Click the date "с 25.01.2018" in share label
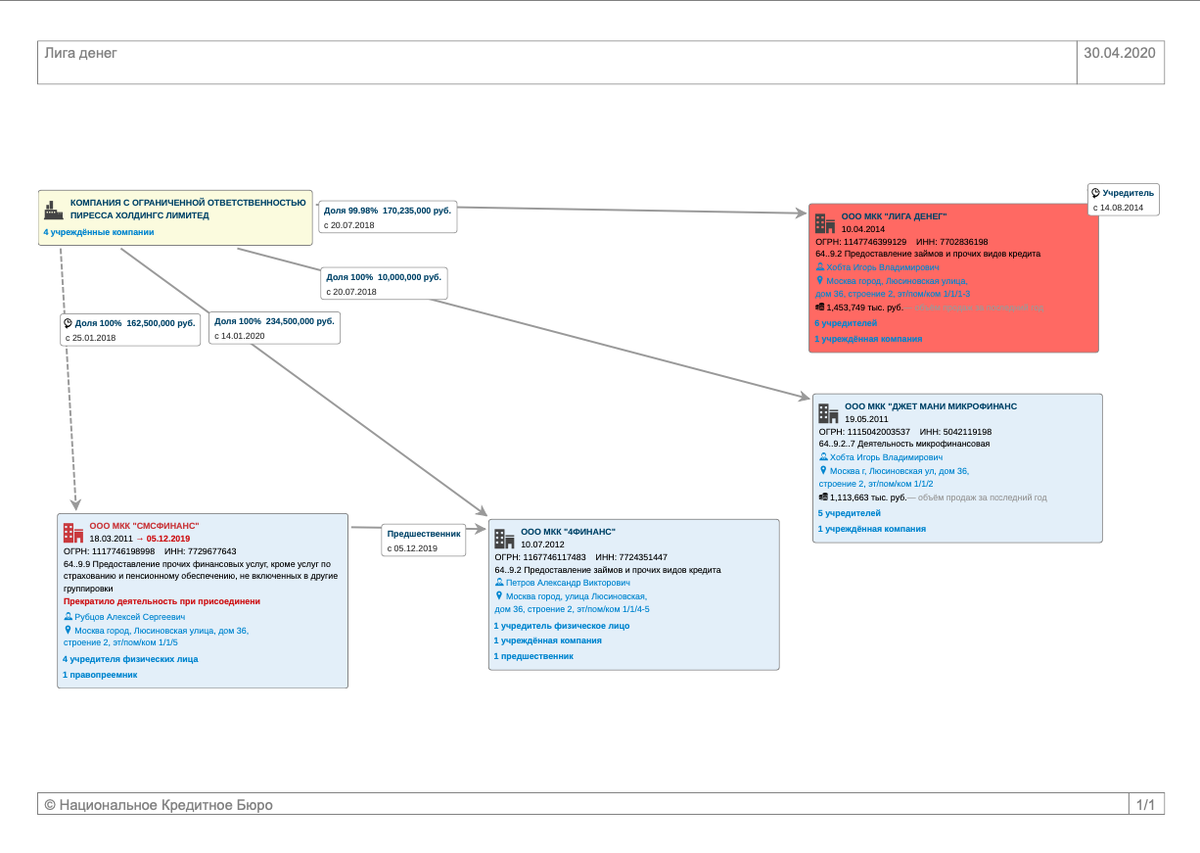 pyautogui.click(x=90, y=338)
